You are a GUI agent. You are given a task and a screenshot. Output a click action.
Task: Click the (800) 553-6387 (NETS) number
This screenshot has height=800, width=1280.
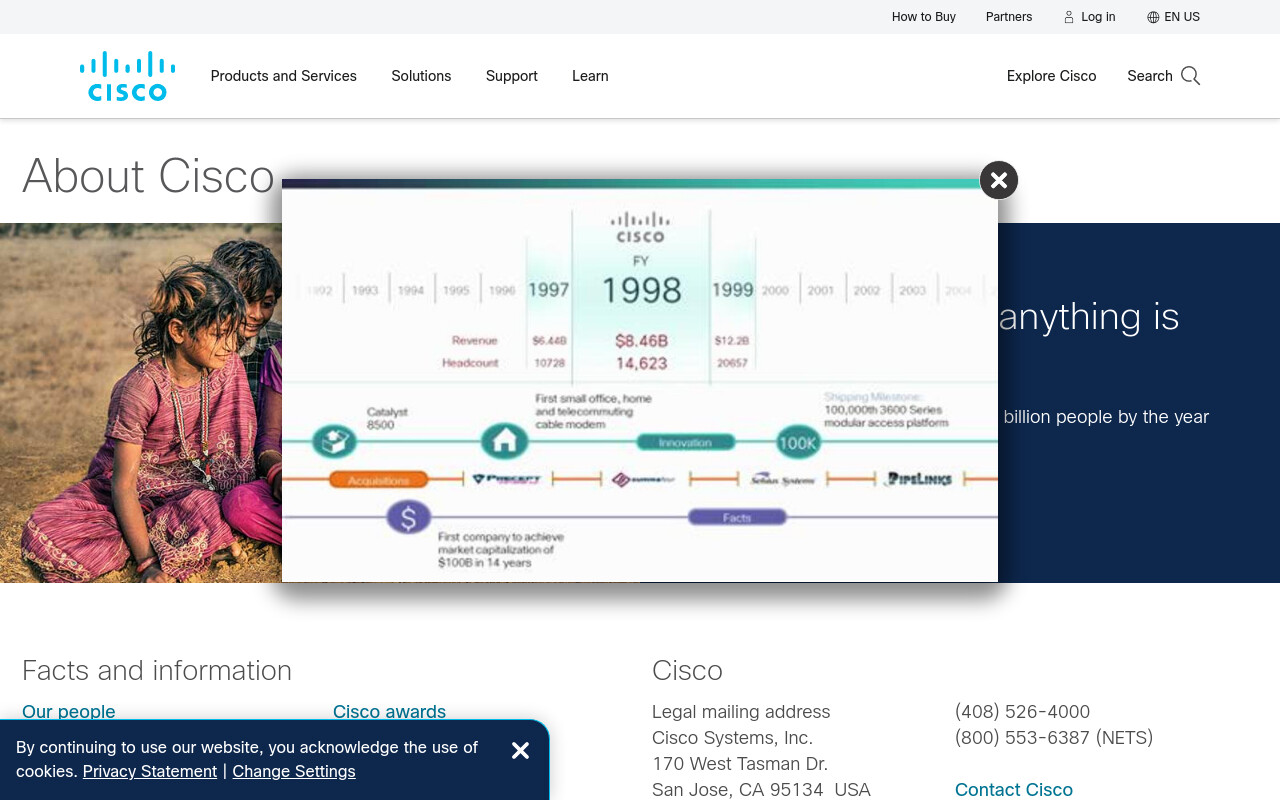(1054, 738)
